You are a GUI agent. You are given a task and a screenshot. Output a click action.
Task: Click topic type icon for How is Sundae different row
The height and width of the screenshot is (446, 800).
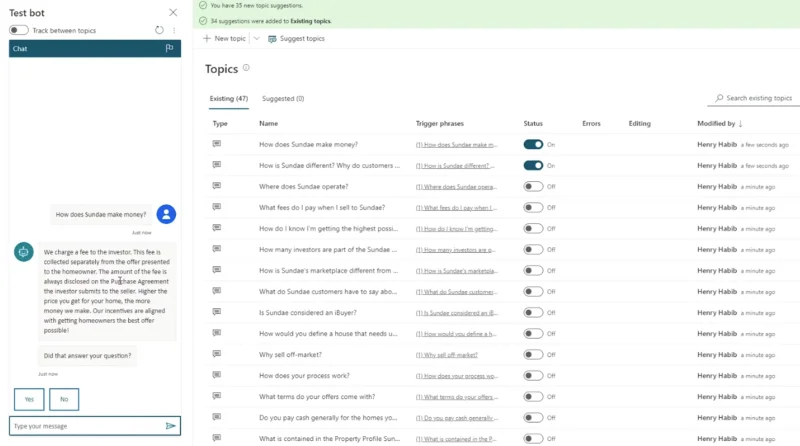click(217, 165)
